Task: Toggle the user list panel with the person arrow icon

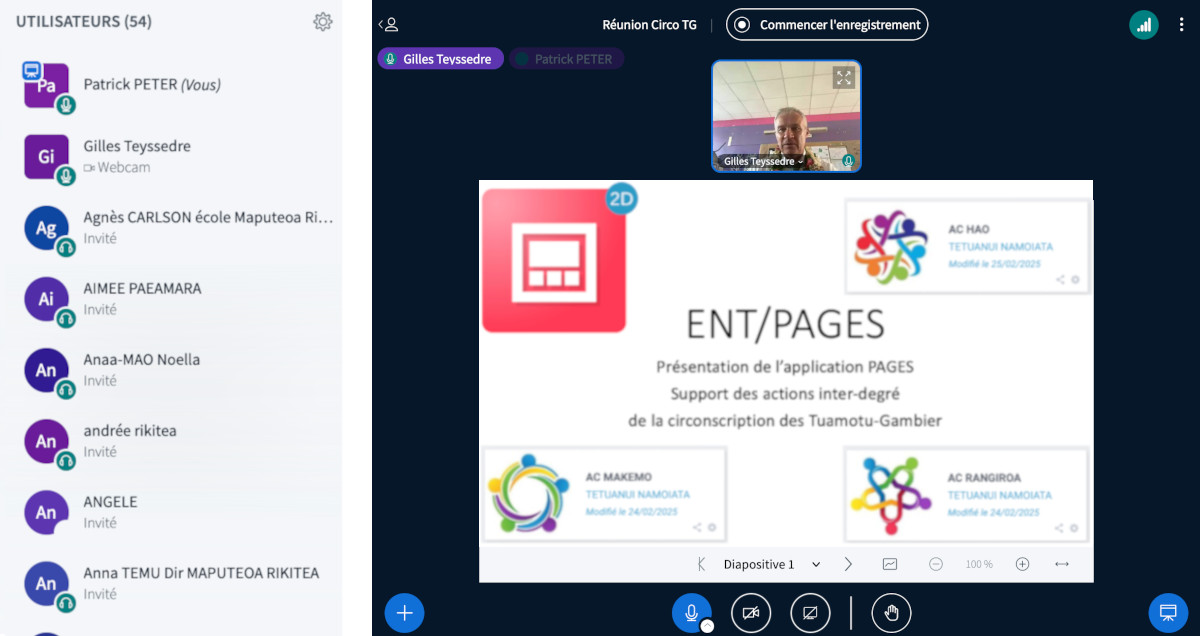Action: pyautogui.click(x=388, y=24)
